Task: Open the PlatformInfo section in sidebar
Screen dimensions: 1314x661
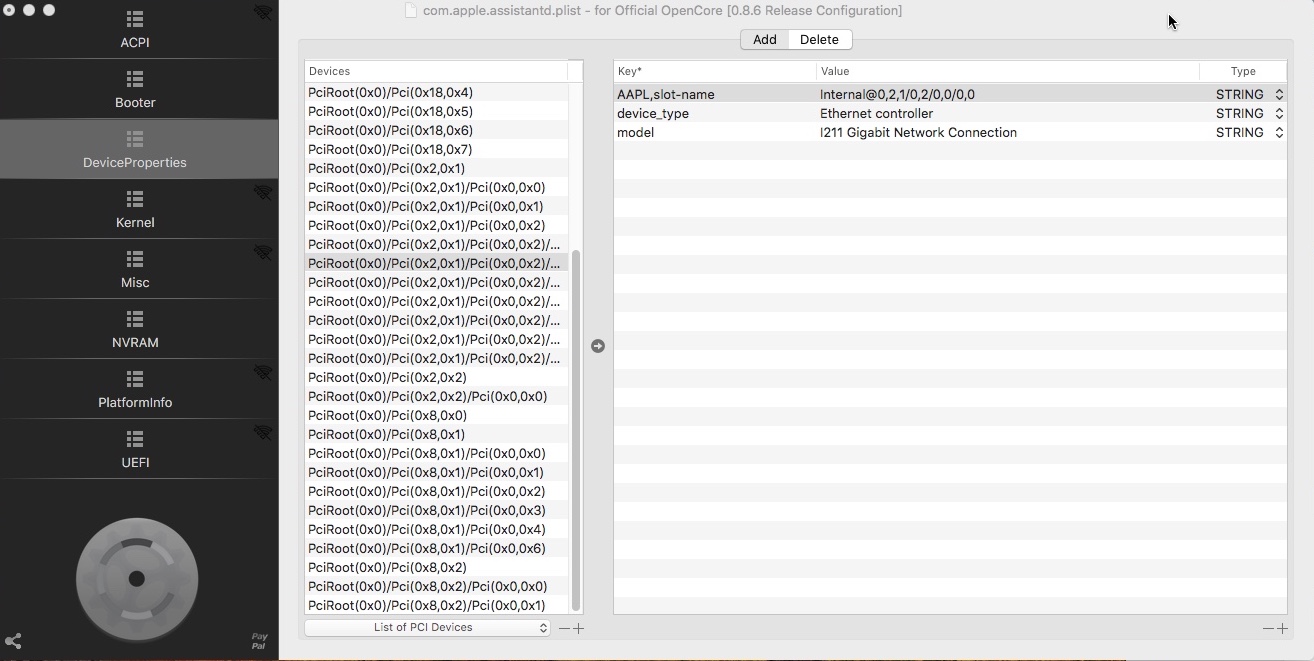Action: [135, 390]
